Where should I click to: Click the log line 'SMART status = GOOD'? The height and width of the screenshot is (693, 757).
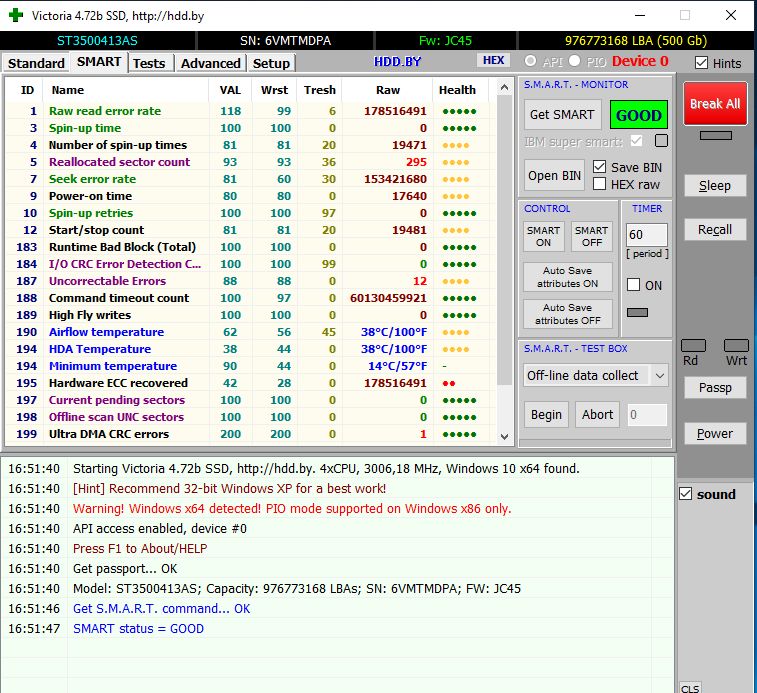coord(138,628)
